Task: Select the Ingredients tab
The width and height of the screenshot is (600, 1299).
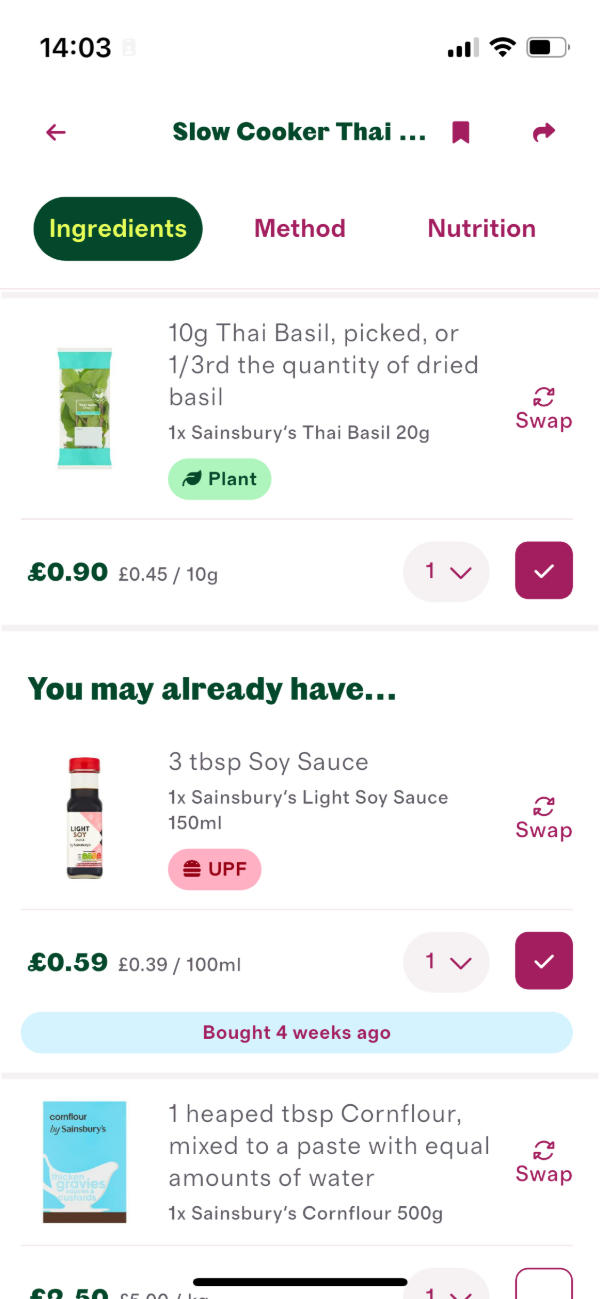Action: (117, 228)
